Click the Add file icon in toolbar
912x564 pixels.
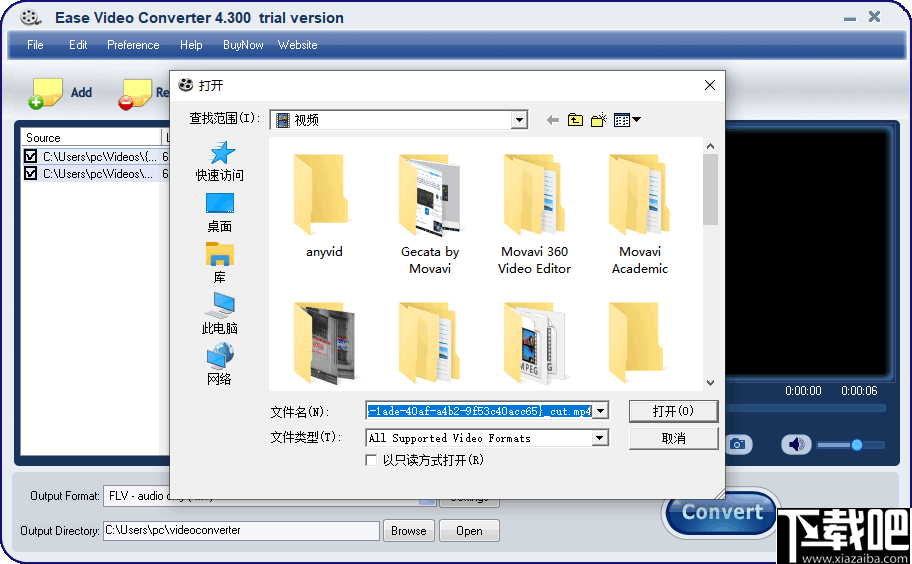pyautogui.click(x=45, y=93)
